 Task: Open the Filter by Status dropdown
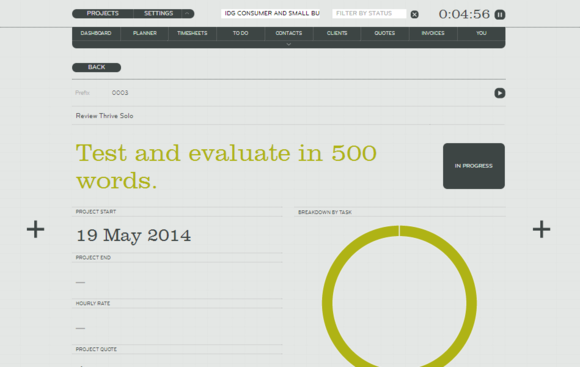point(369,14)
